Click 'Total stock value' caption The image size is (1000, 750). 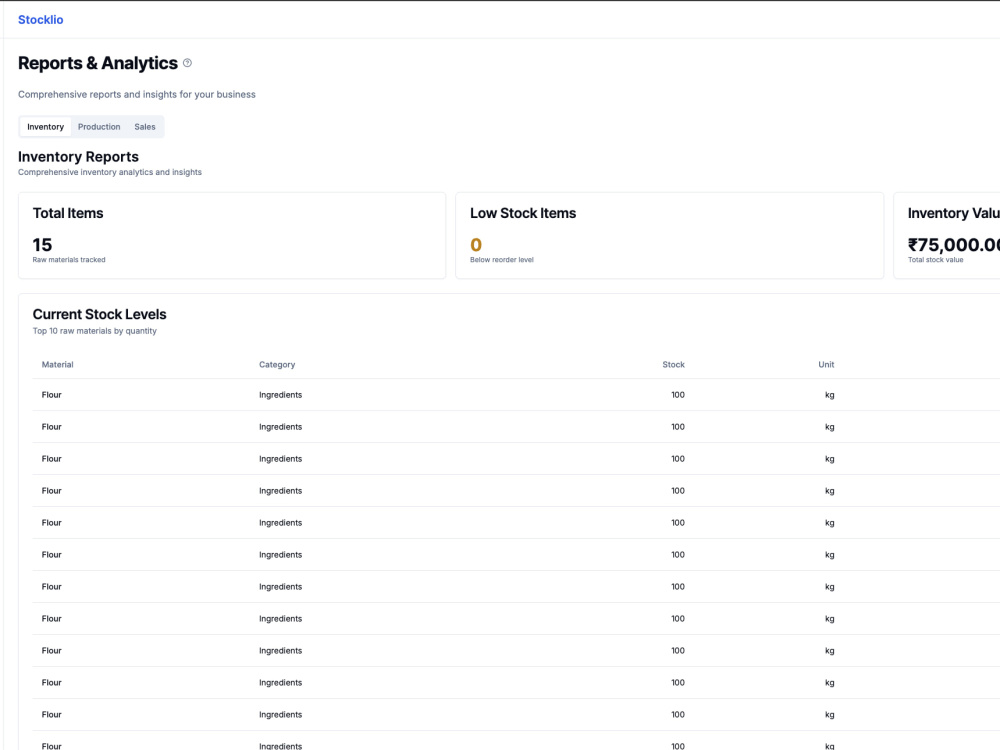(x=935, y=260)
